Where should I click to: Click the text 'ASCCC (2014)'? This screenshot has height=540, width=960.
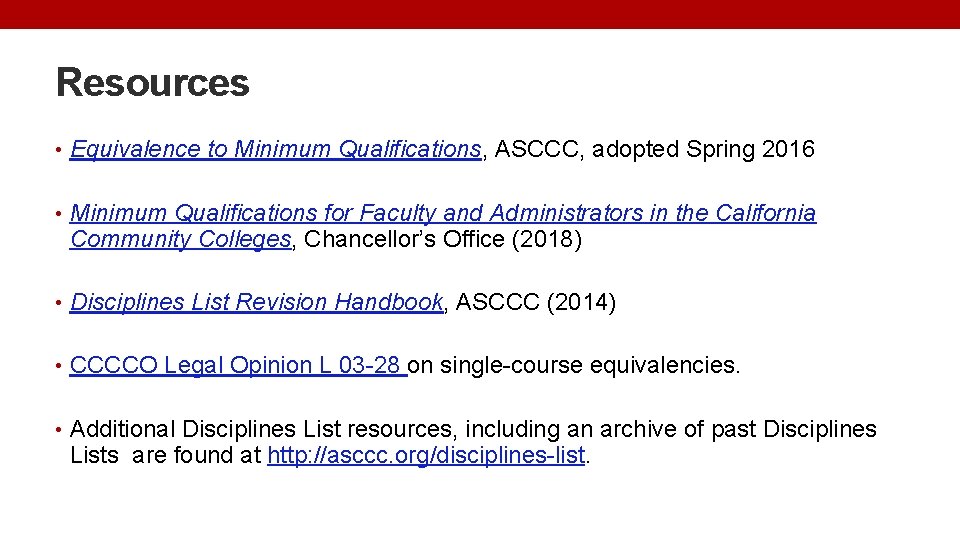(x=536, y=302)
